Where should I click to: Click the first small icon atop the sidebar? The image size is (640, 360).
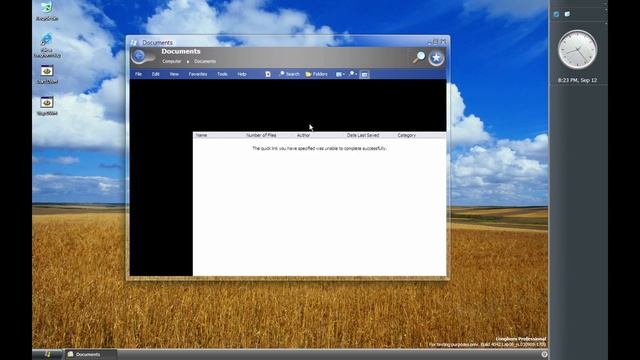click(556, 14)
